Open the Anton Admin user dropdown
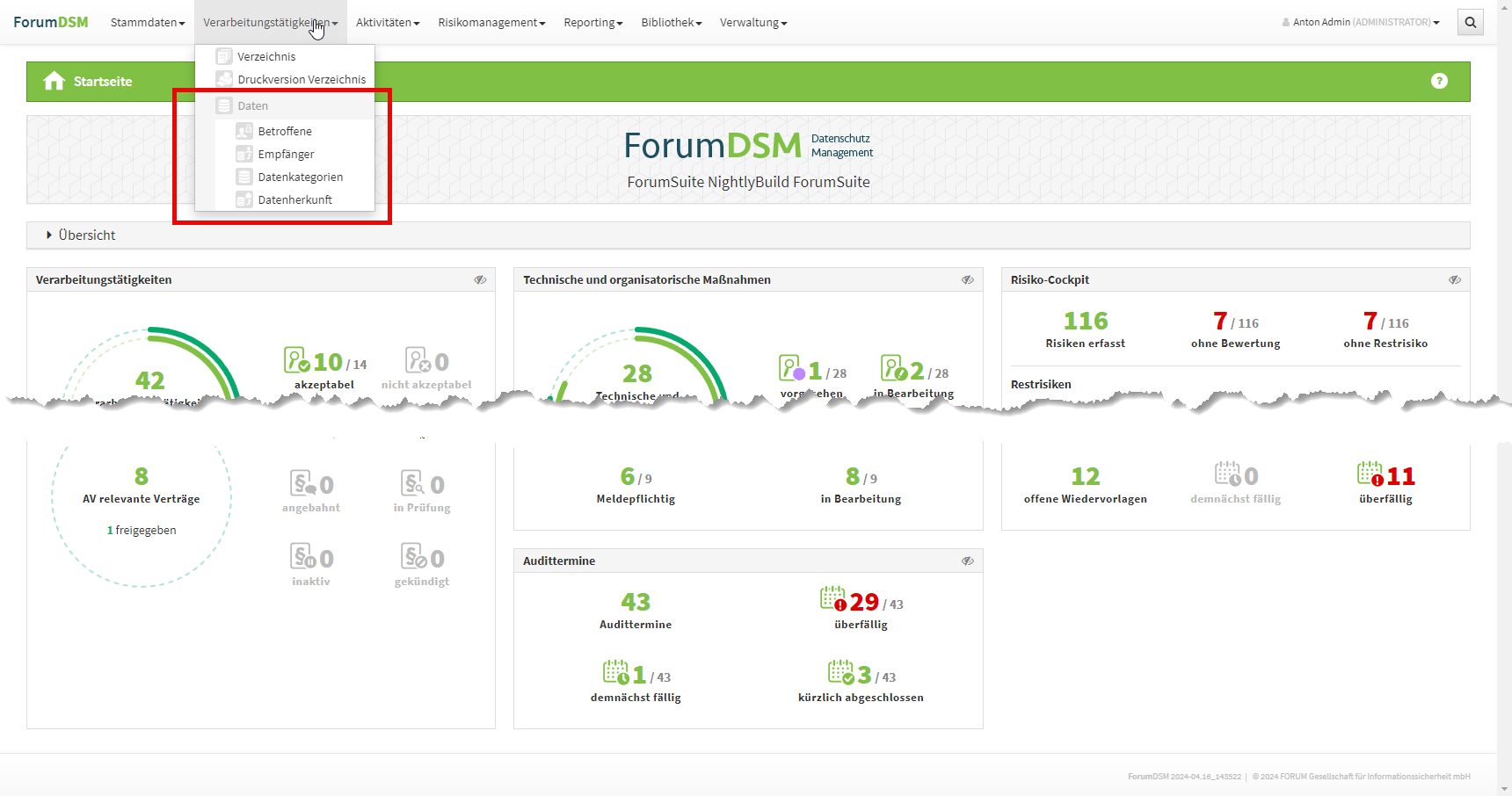Image resolution: width=1512 pixels, height=796 pixels. pyautogui.click(x=1360, y=23)
